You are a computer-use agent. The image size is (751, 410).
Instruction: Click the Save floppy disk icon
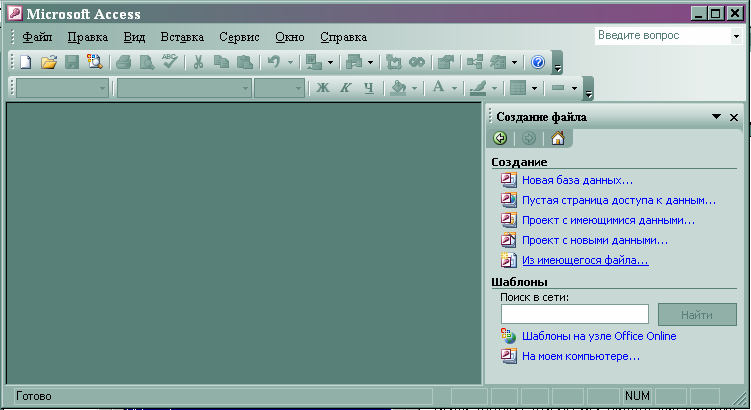[x=72, y=62]
